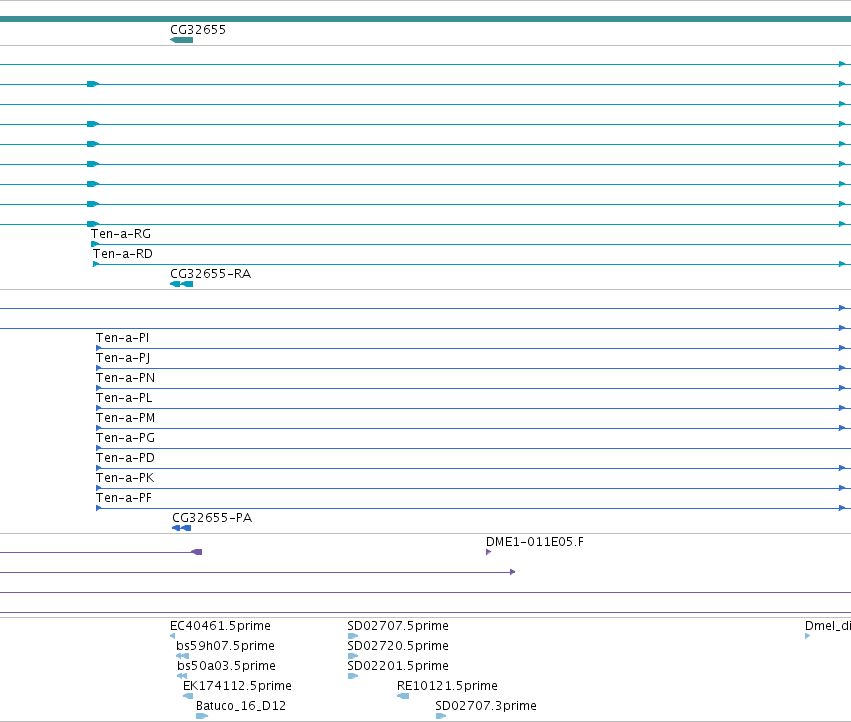Select bs59h07.5prime EST label
851x722 pixels.
pos(225,646)
